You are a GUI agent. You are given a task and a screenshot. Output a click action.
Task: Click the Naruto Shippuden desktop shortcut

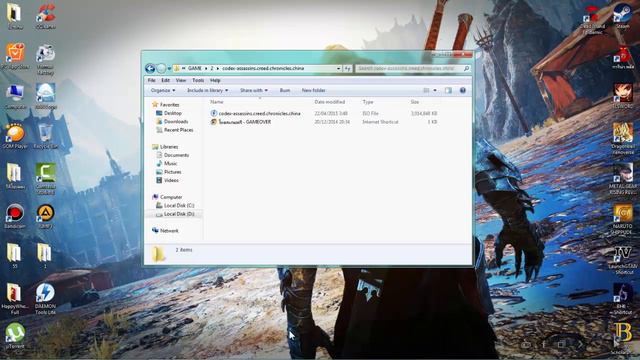(x=623, y=219)
